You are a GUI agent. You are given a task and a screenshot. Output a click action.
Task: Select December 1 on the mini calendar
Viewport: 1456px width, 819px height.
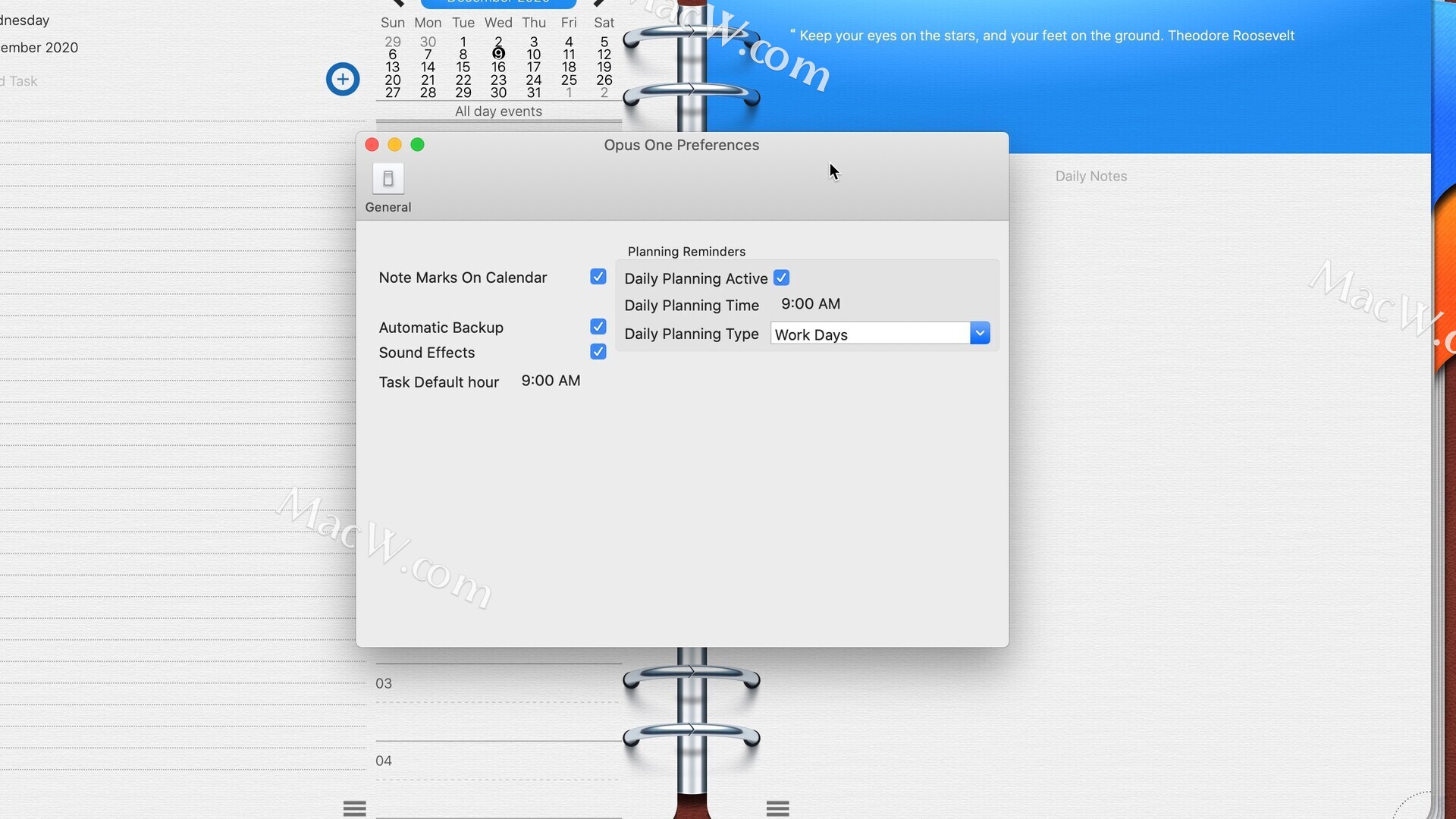coord(463,42)
